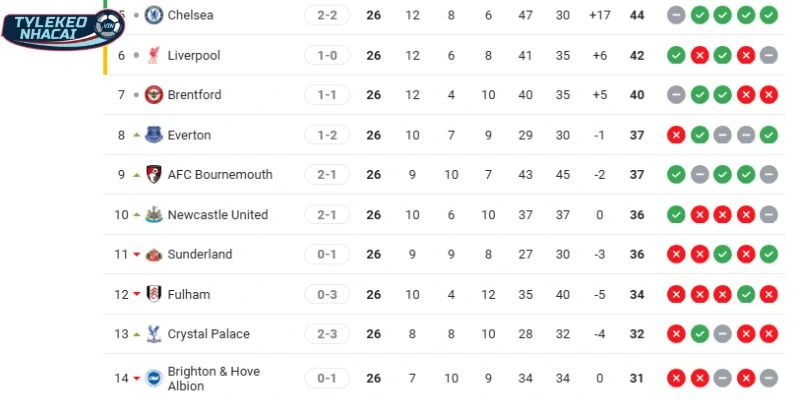Click the Crystal Palace crest icon
800x400 pixels.
(x=154, y=335)
